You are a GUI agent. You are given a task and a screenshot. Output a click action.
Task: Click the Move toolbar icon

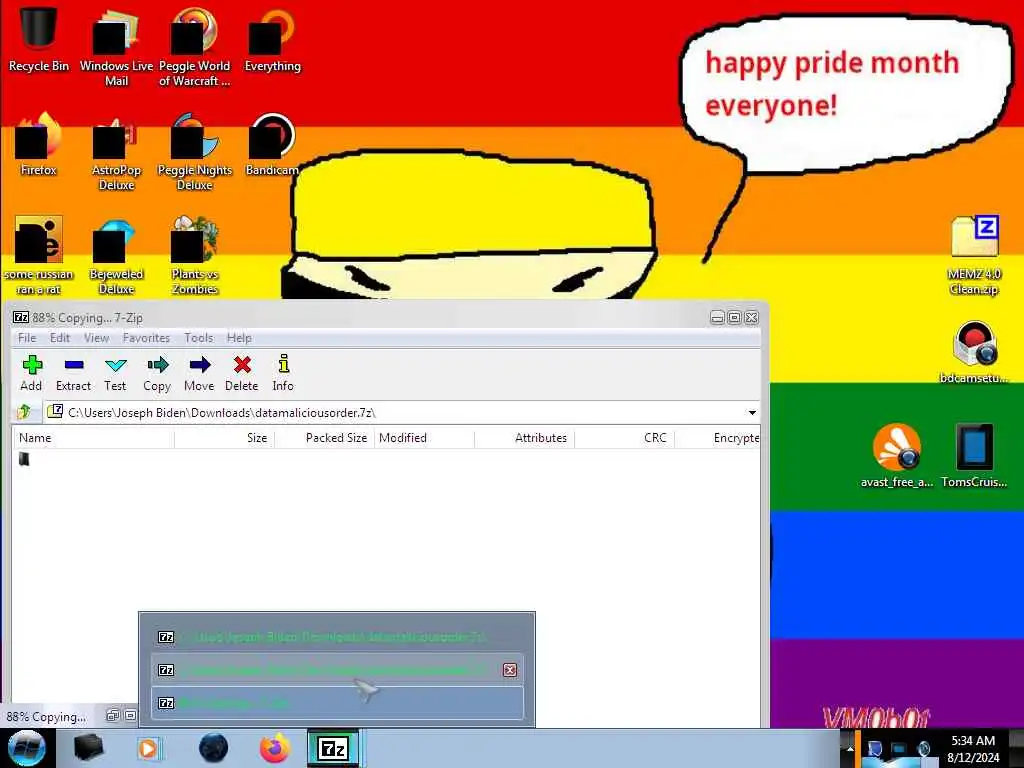point(199,373)
